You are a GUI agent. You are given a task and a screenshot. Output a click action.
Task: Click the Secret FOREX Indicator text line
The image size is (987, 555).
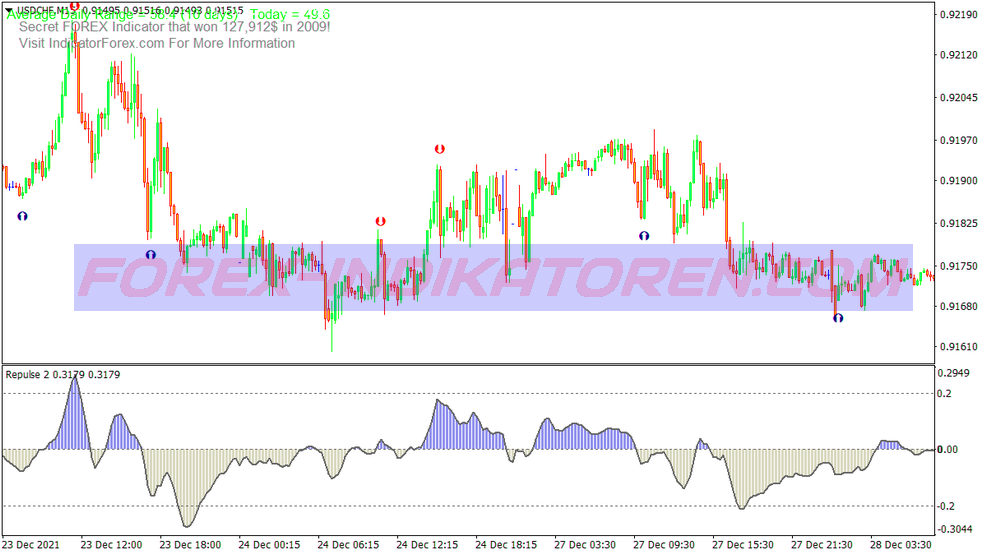(x=174, y=27)
